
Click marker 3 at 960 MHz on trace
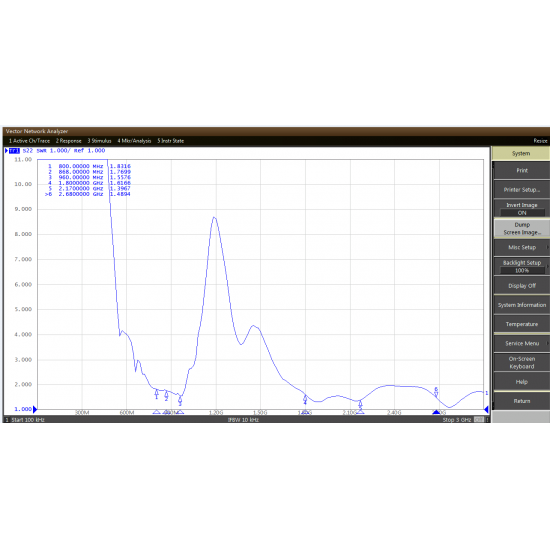tap(180, 400)
